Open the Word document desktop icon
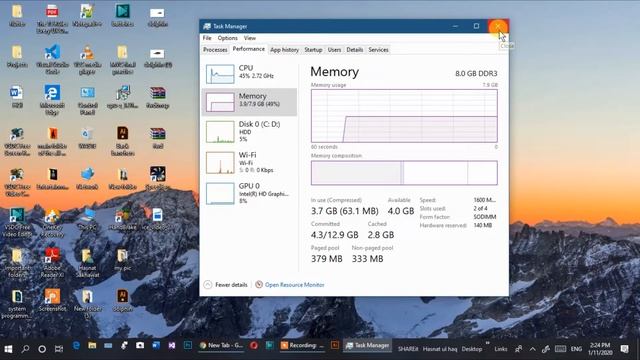 [17, 97]
